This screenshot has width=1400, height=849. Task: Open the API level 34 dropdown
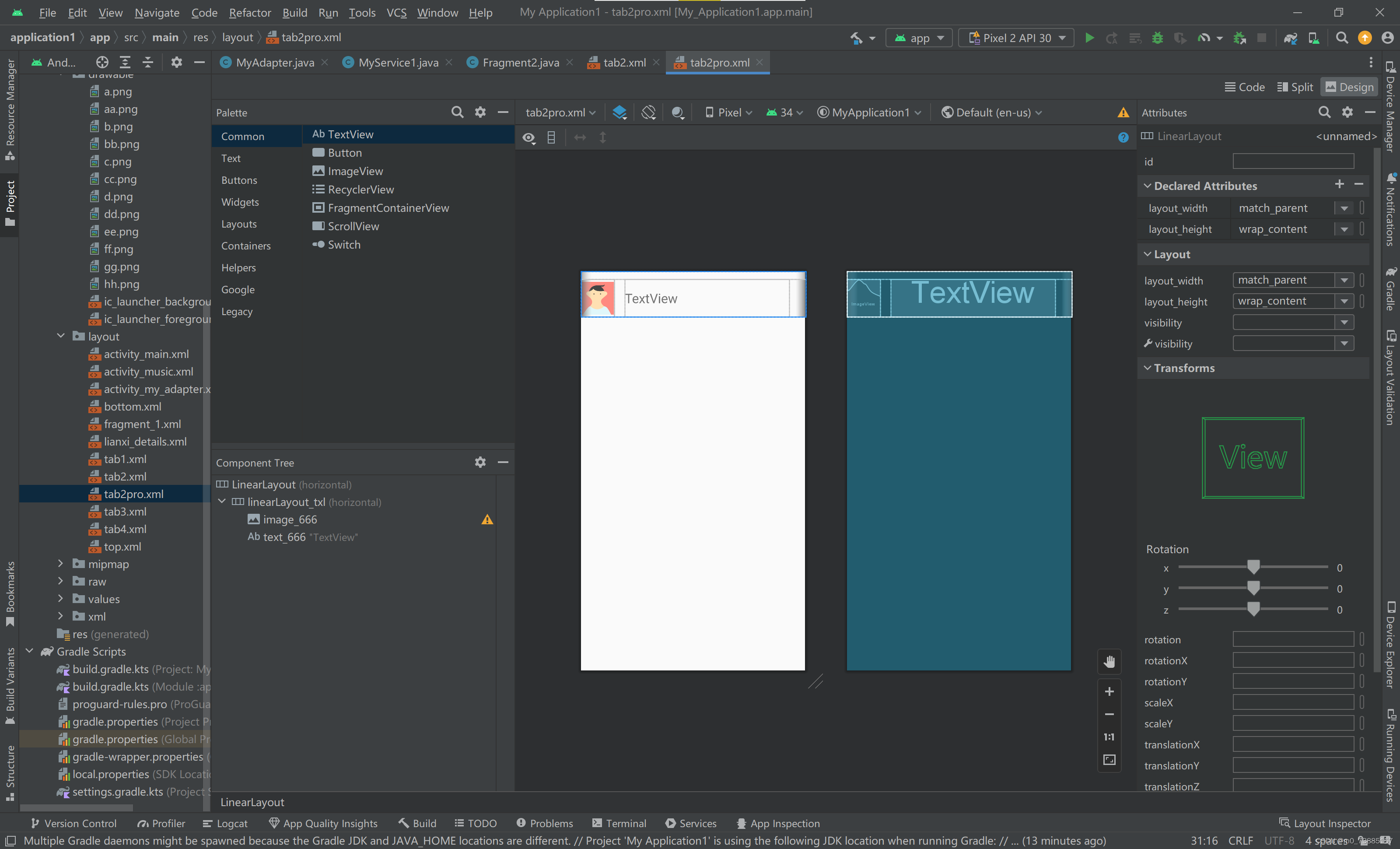coord(784,112)
